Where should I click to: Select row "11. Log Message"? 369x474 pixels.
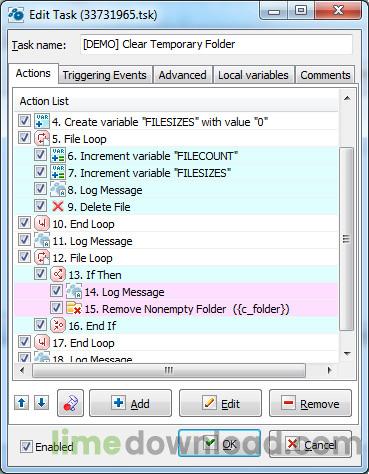click(x=176, y=241)
